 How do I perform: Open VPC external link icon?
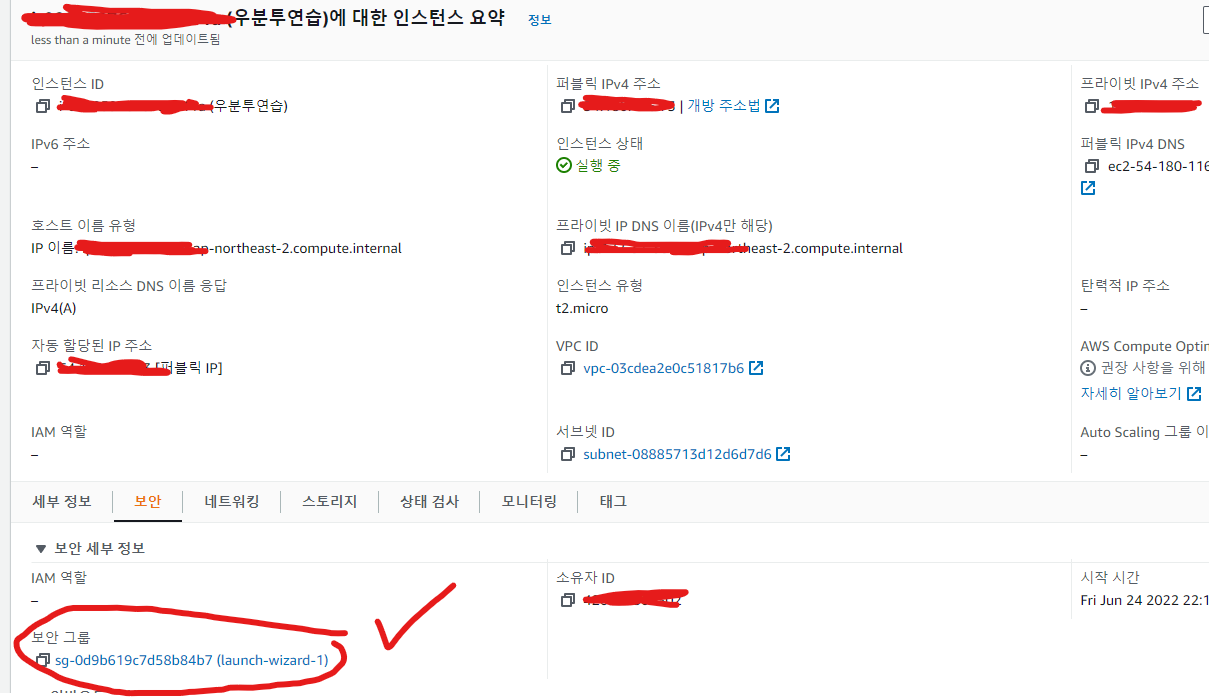(756, 368)
